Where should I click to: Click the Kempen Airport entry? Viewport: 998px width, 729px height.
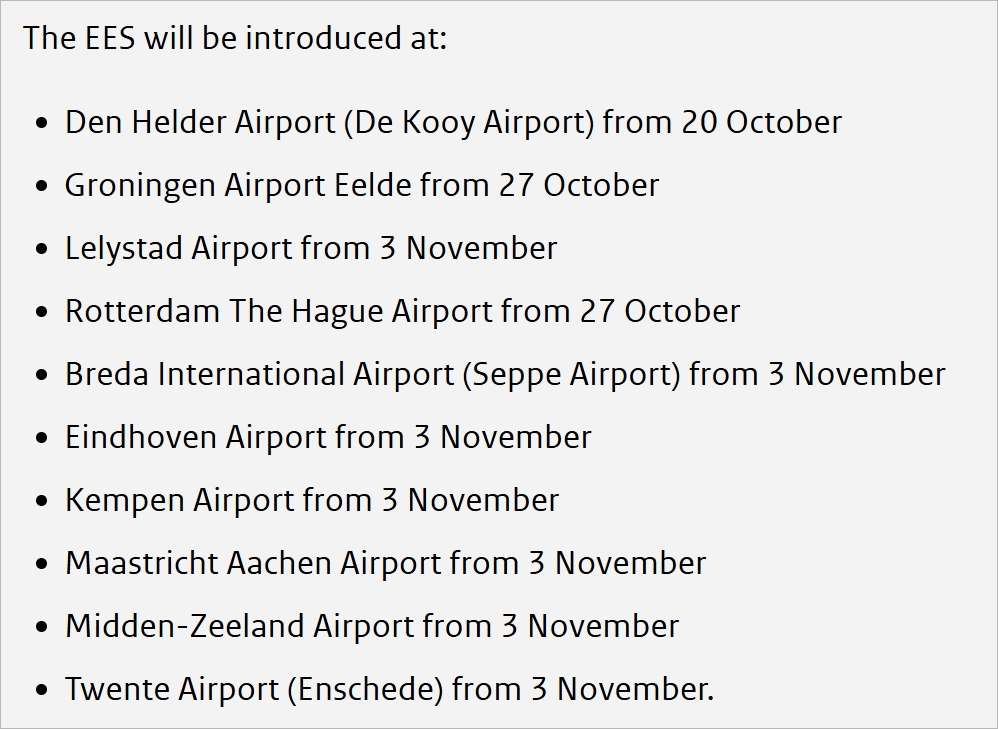click(312, 501)
